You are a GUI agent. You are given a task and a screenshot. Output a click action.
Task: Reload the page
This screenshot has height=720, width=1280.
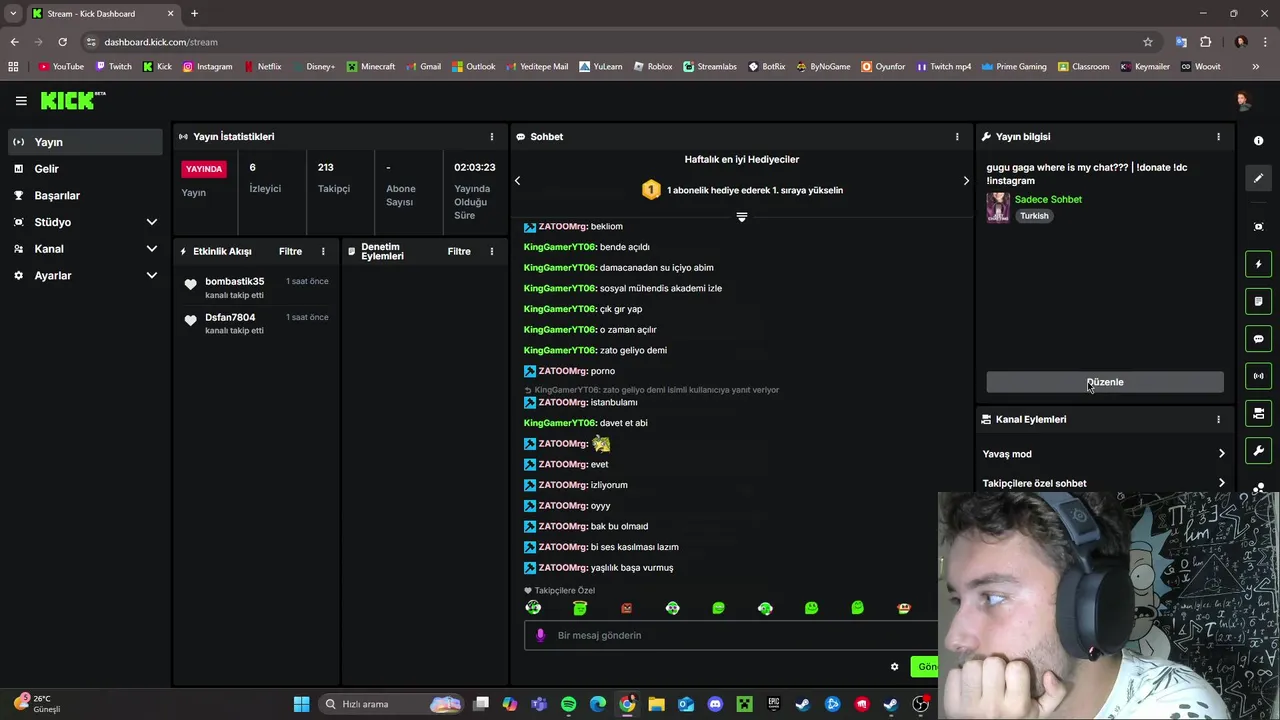(x=62, y=42)
